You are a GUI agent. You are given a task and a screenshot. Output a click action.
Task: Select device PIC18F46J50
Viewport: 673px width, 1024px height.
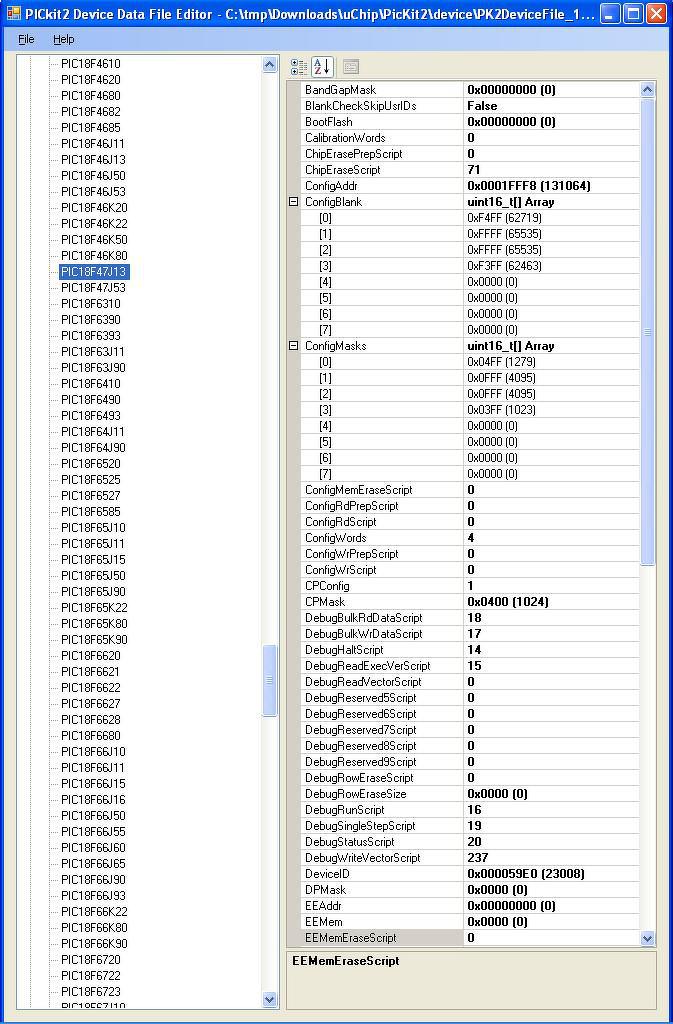[x=93, y=176]
